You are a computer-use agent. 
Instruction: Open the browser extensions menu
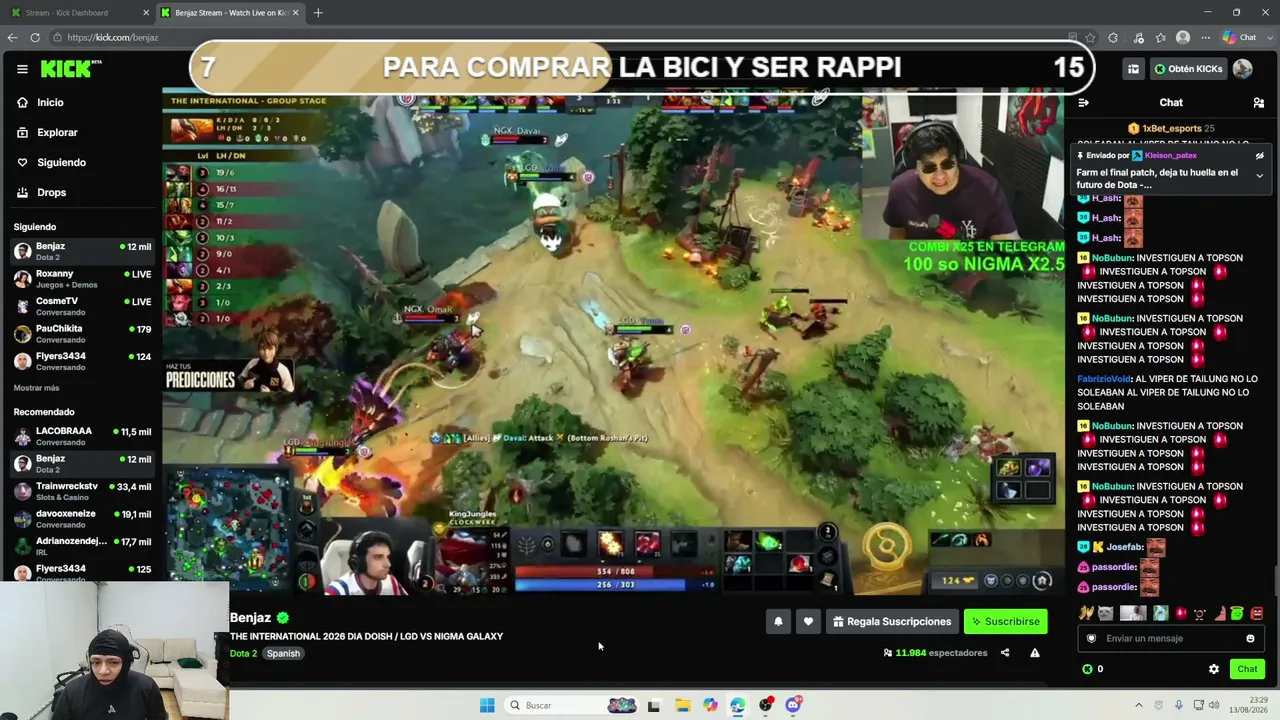[x=1113, y=37]
